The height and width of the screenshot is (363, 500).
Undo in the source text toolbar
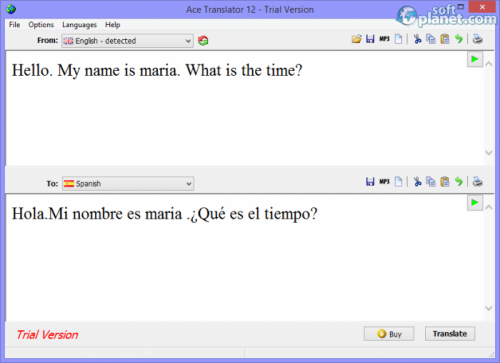point(459,39)
